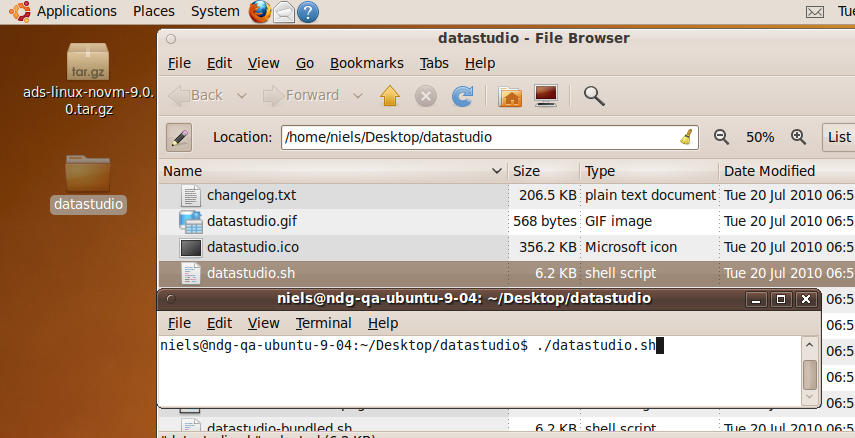Select the changelog.txt file row

coord(252,195)
